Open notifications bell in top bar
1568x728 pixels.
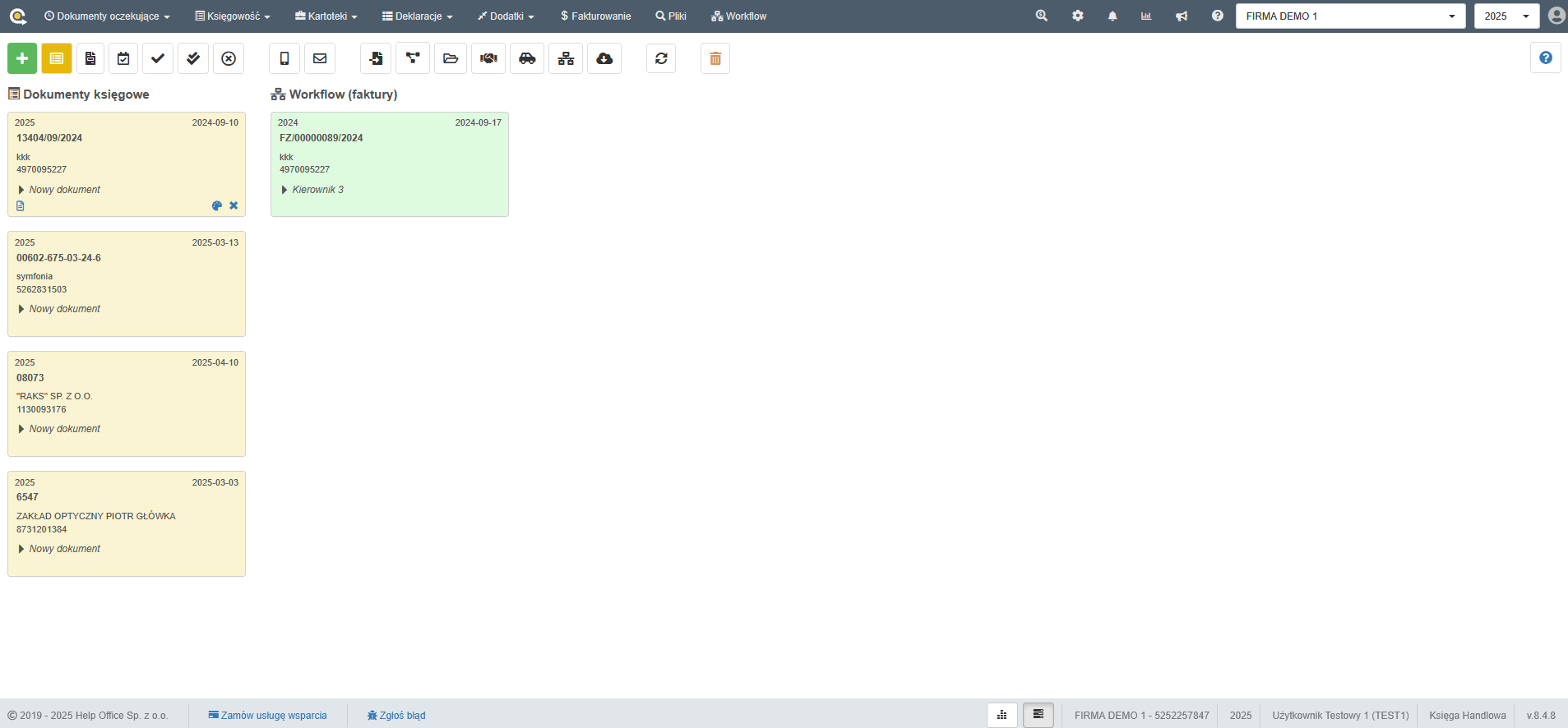pyautogui.click(x=1112, y=16)
